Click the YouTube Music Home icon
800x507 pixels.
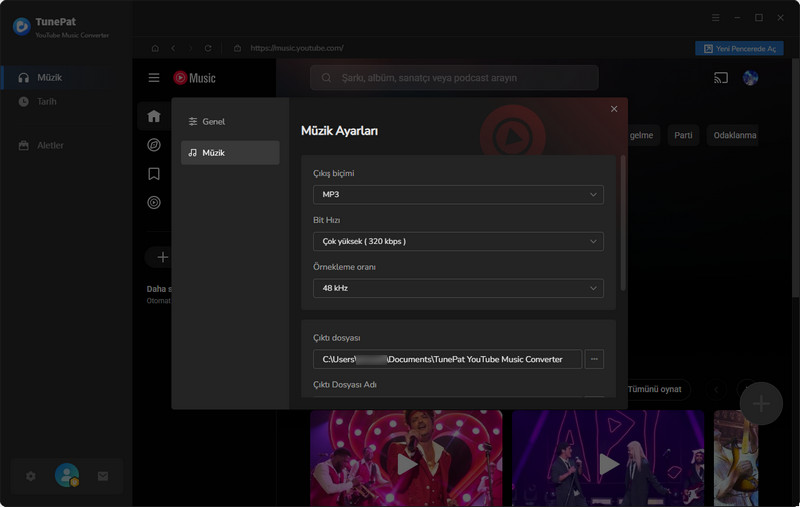click(153, 116)
